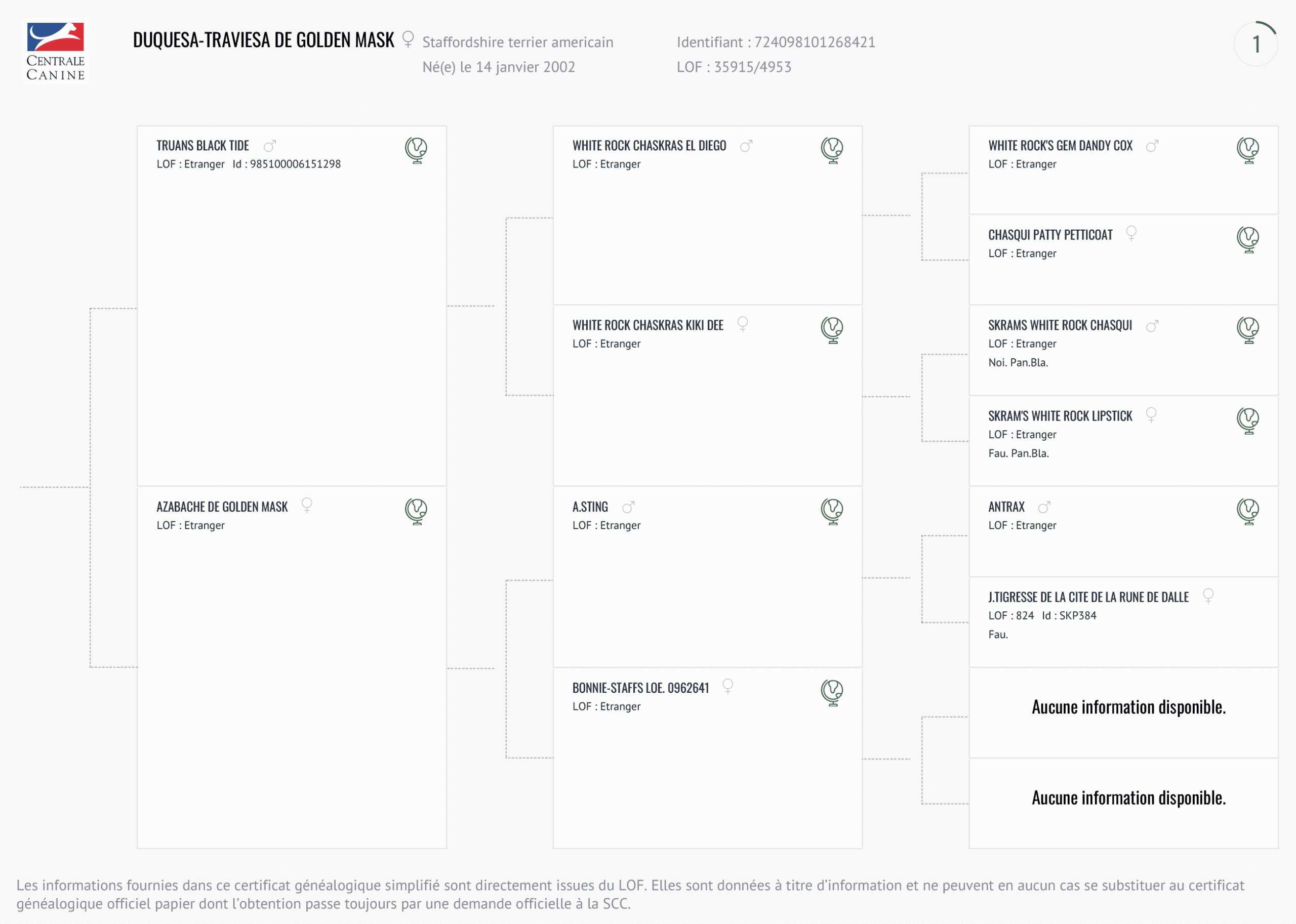Open J.TIGRESSE DE LA CITE DE LA RUNE DE DALLE
The image size is (1296, 924).
click(x=1088, y=598)
